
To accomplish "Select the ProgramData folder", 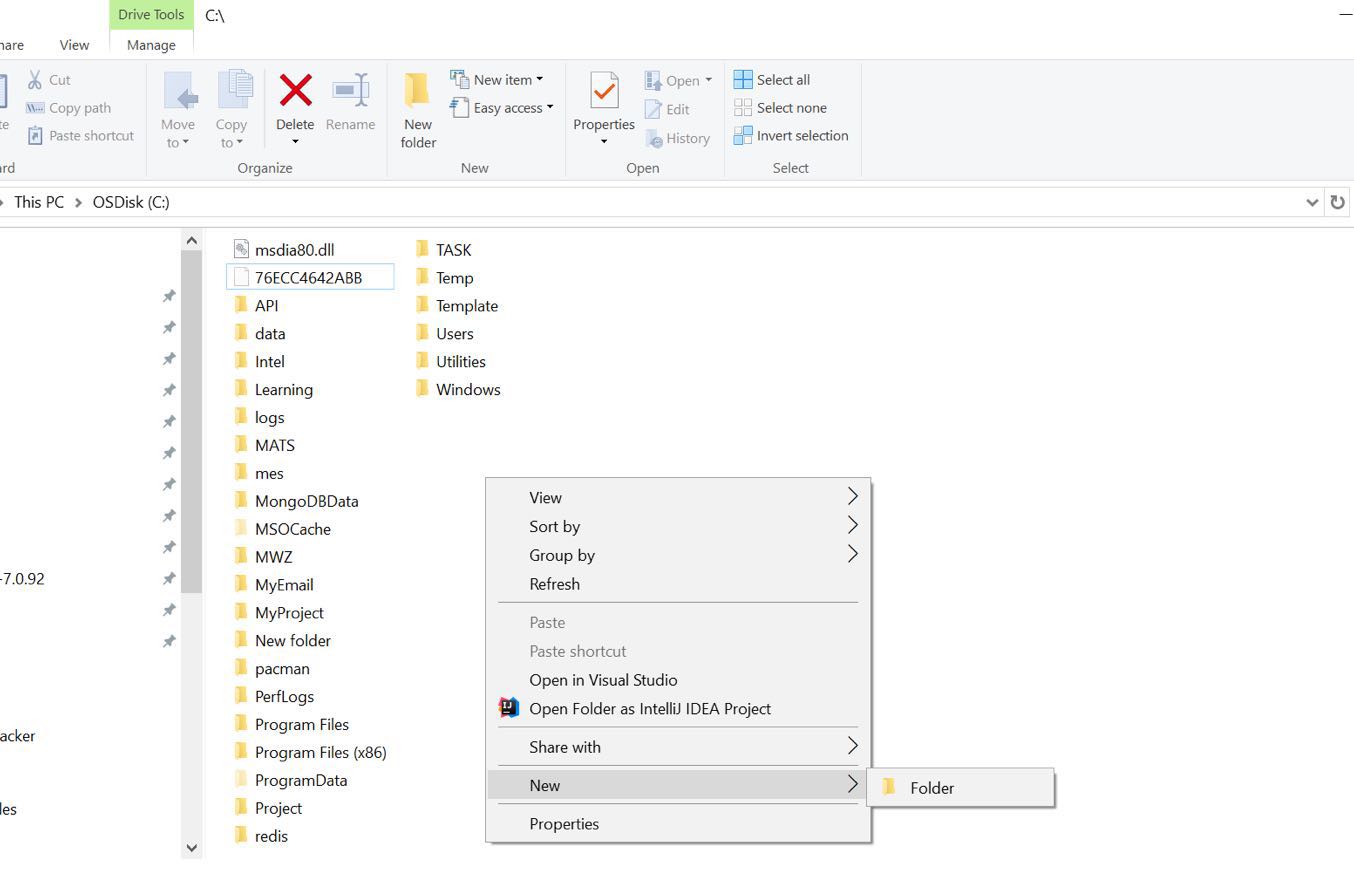I will [x=290, y=780].
